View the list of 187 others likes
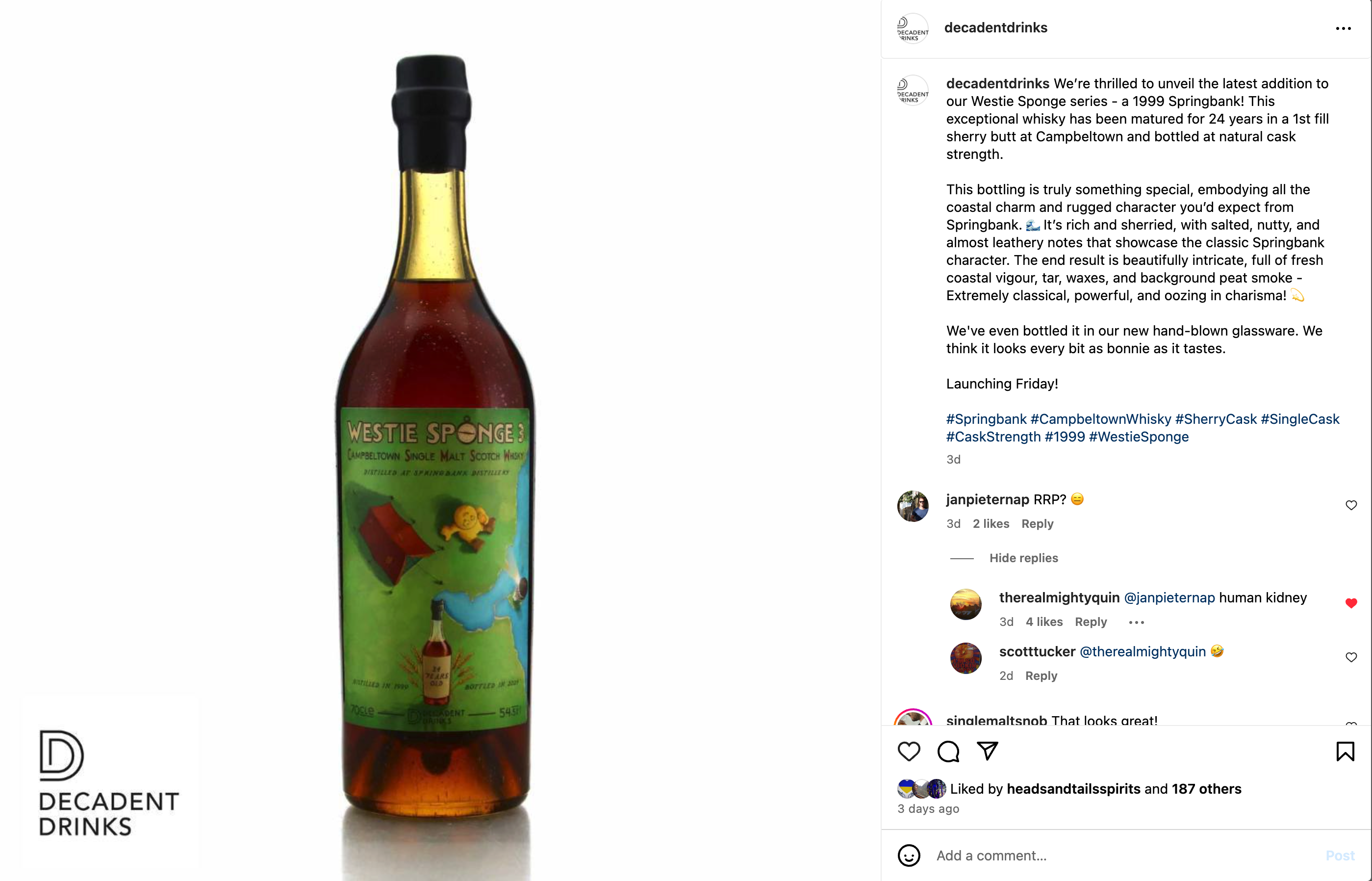 pyautogui.click(x=1206, y=789)
